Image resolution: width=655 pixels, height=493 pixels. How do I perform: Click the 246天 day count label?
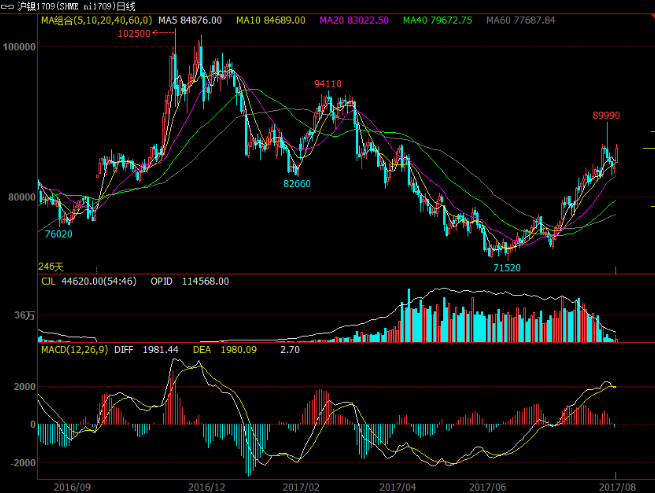(x=50, y=267)
